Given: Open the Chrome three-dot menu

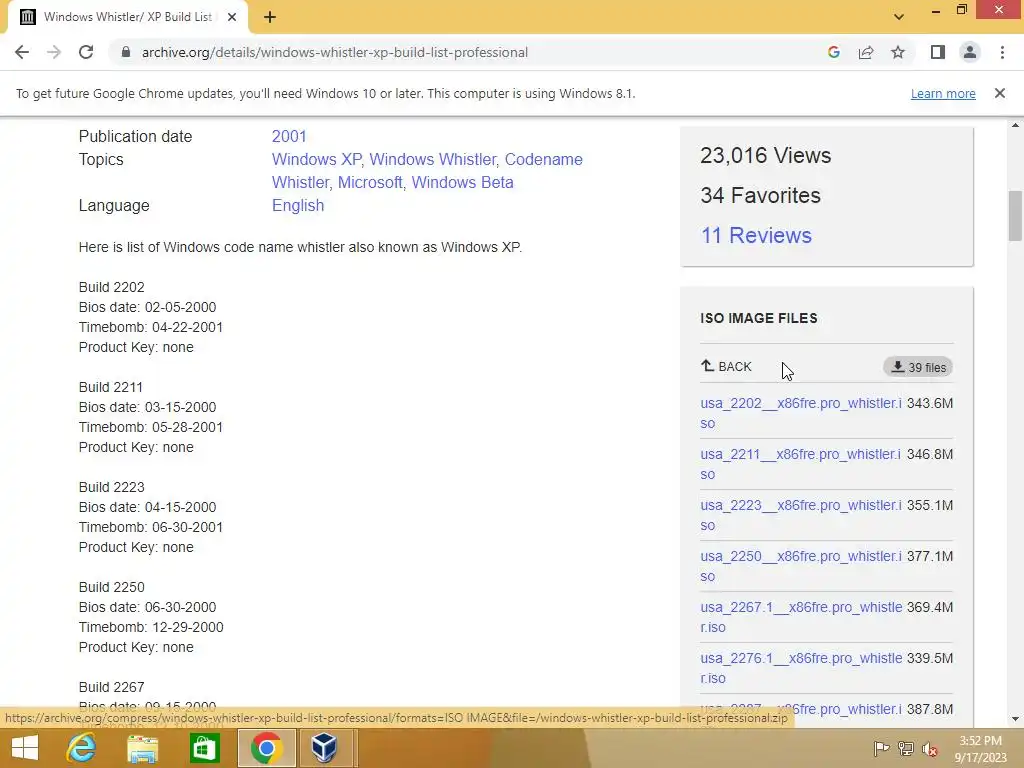Looking at the screenshot, I should (1002, 52).
